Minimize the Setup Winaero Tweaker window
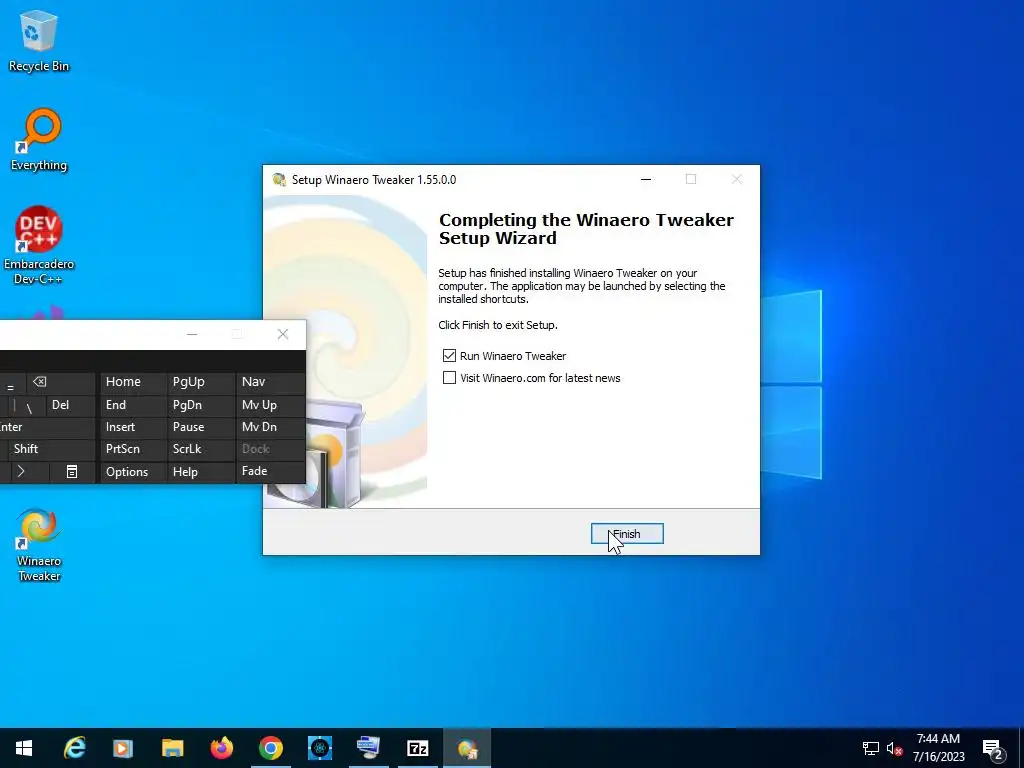This screenshot has height=768, width=1024. (646, 180)
